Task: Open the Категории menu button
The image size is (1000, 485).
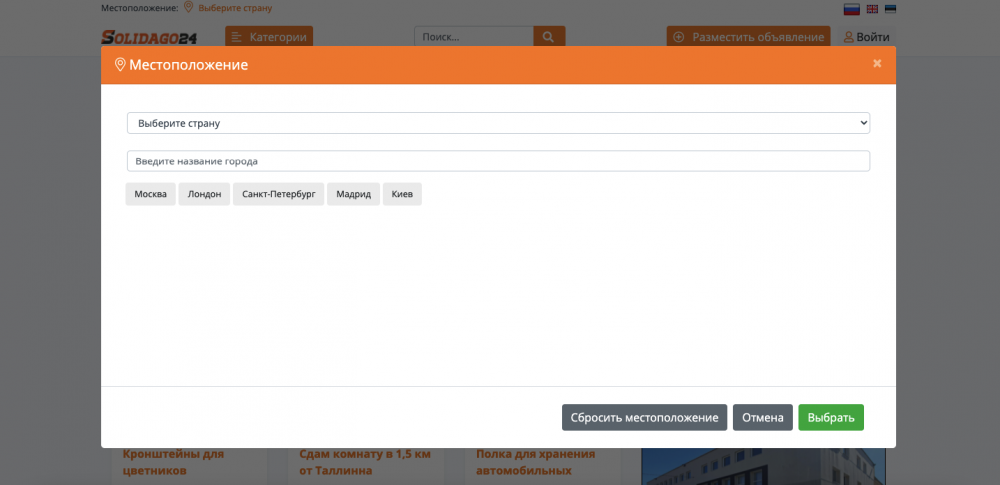Action: (x=268, y=37)
